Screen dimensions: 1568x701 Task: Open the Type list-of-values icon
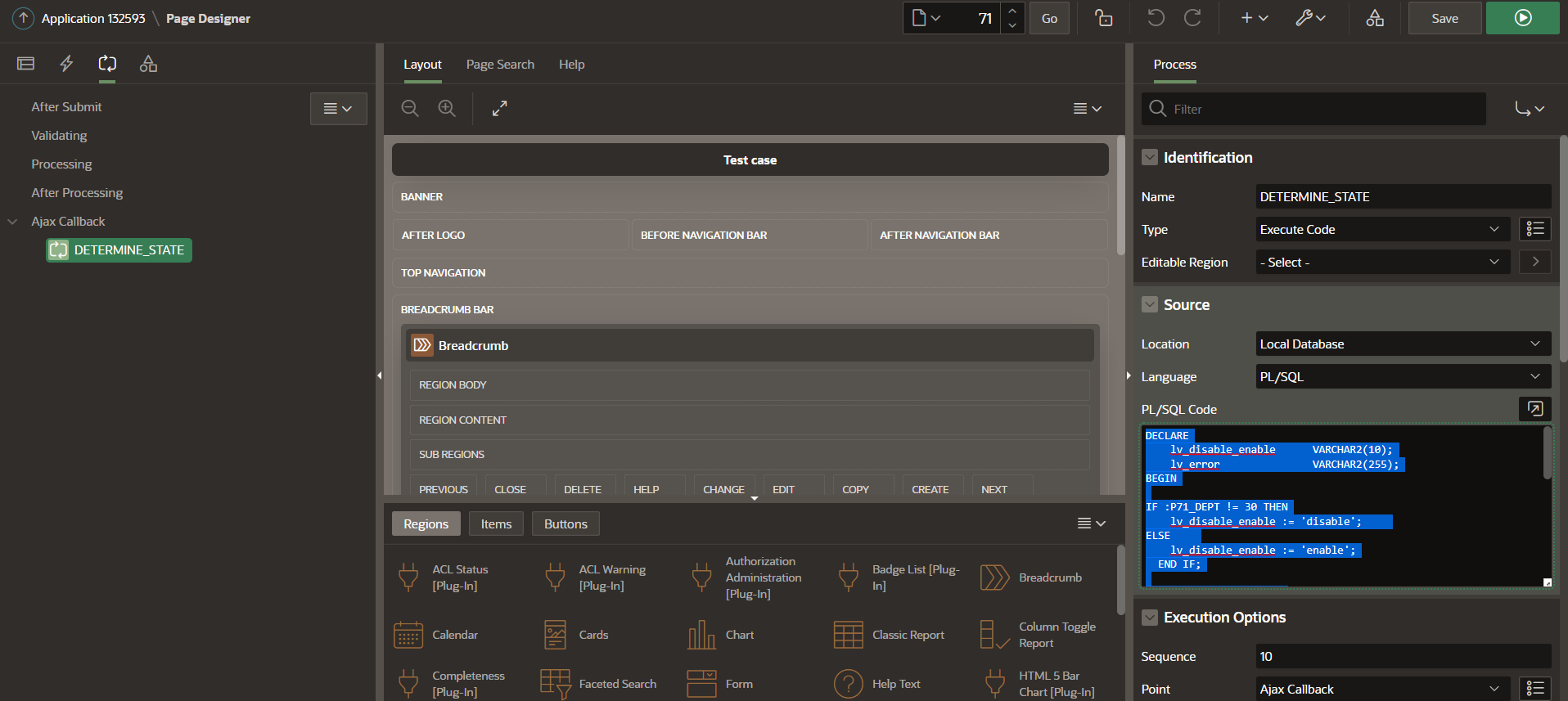[1535, 229]
